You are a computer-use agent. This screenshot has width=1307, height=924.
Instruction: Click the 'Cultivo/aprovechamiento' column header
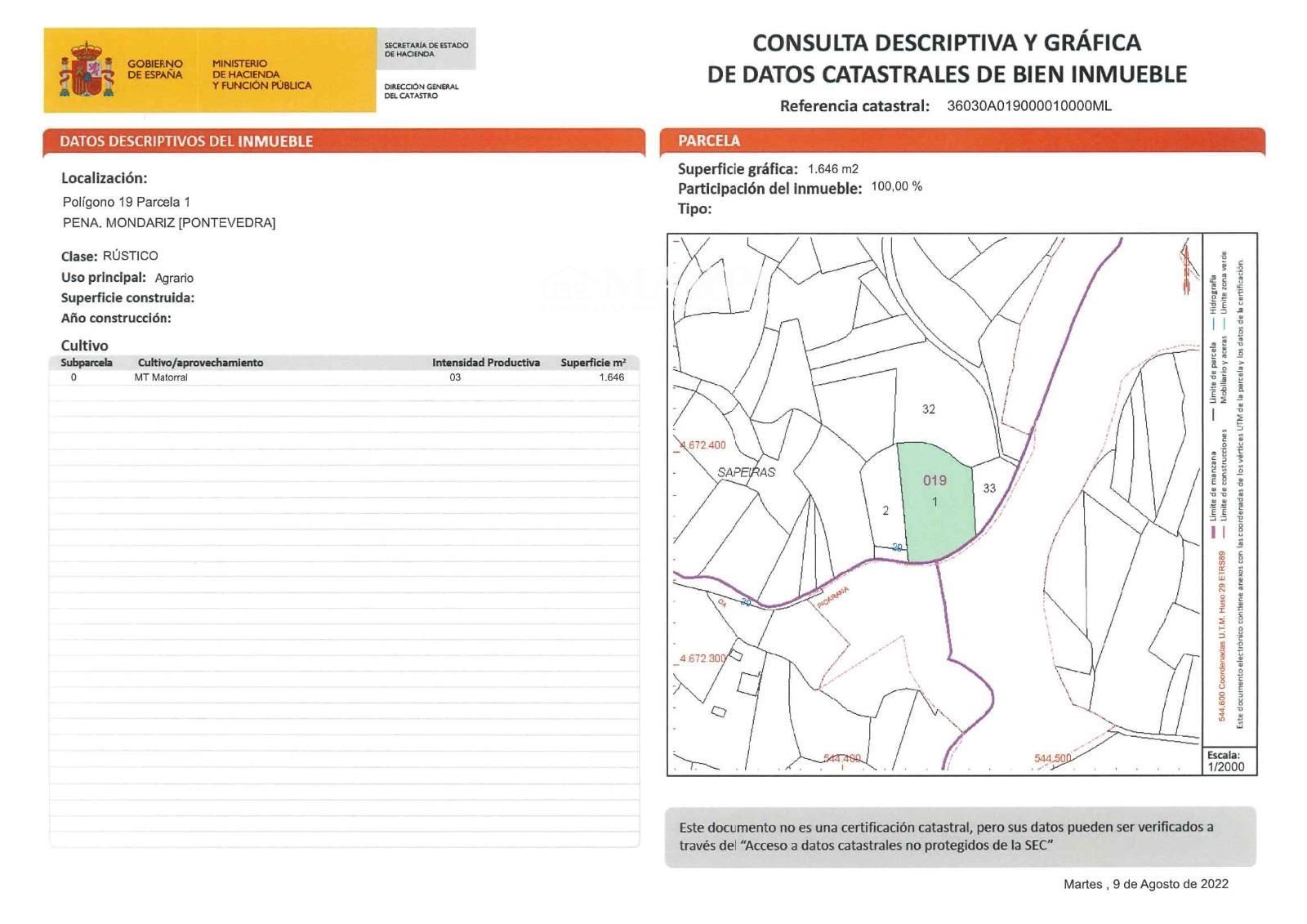[200, 363]
